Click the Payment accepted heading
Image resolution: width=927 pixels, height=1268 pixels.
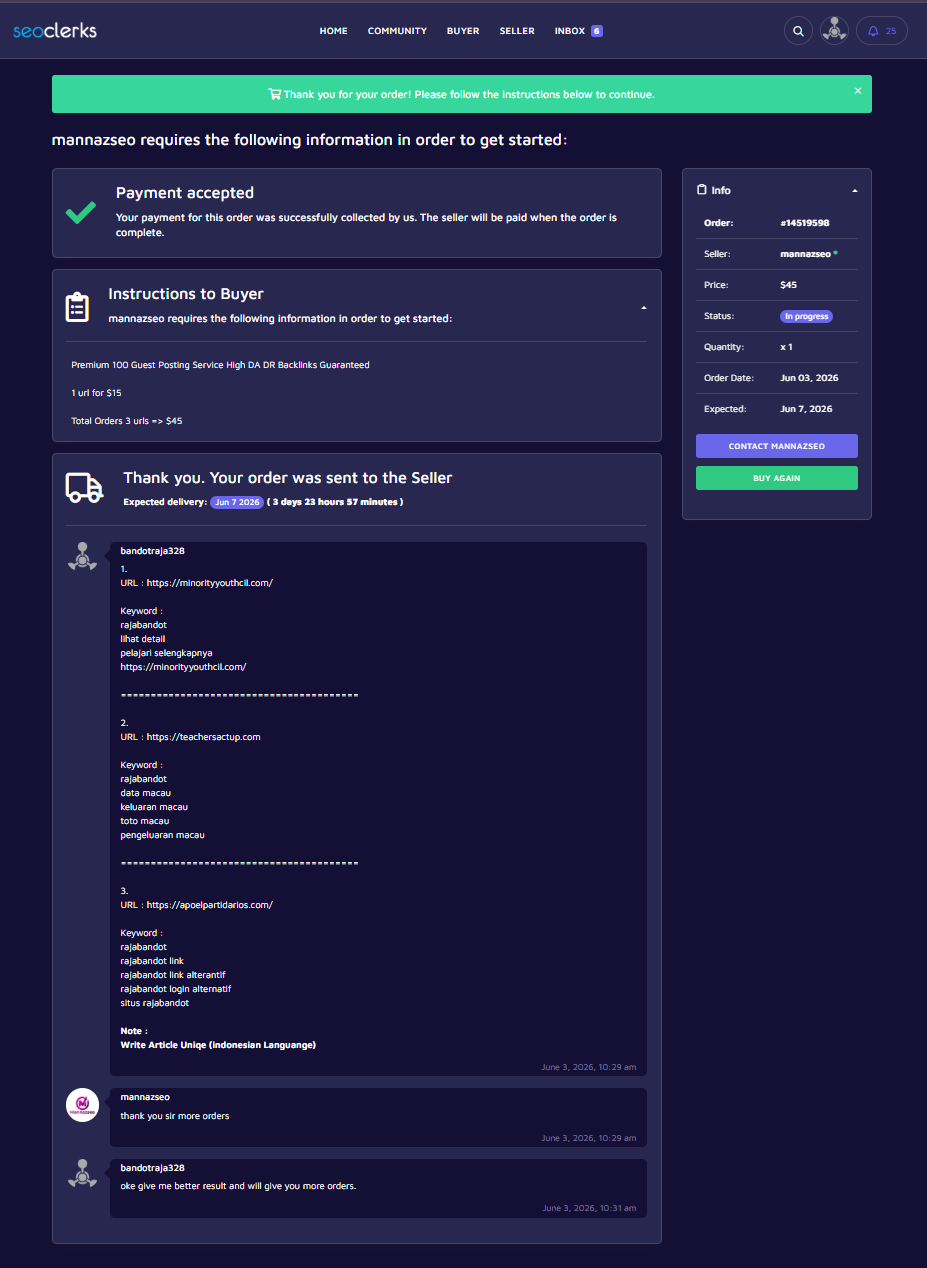[x=185, y=193]
